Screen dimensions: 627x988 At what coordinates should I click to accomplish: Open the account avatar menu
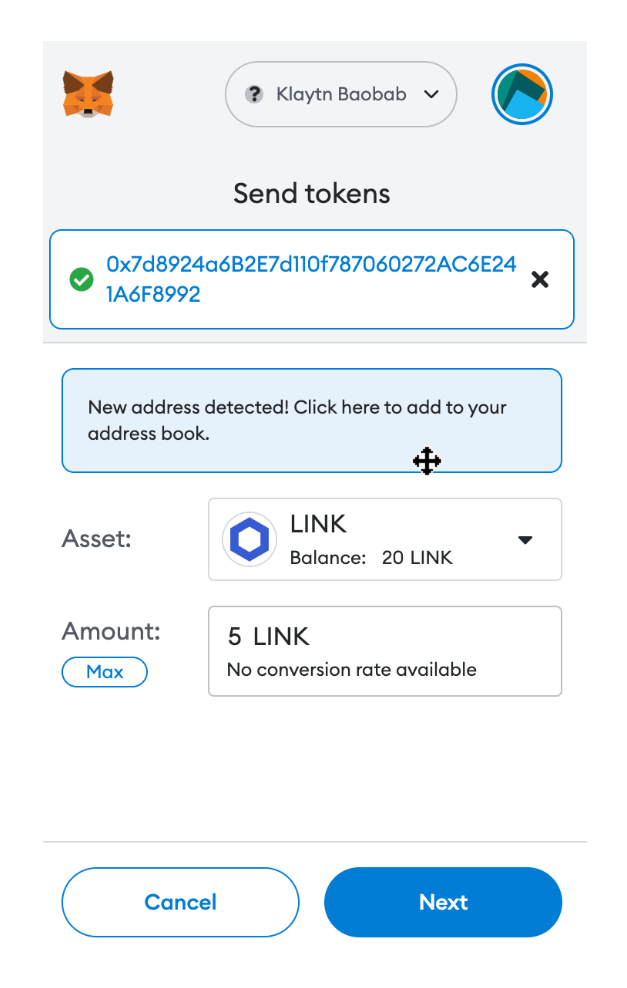[522, 94]
